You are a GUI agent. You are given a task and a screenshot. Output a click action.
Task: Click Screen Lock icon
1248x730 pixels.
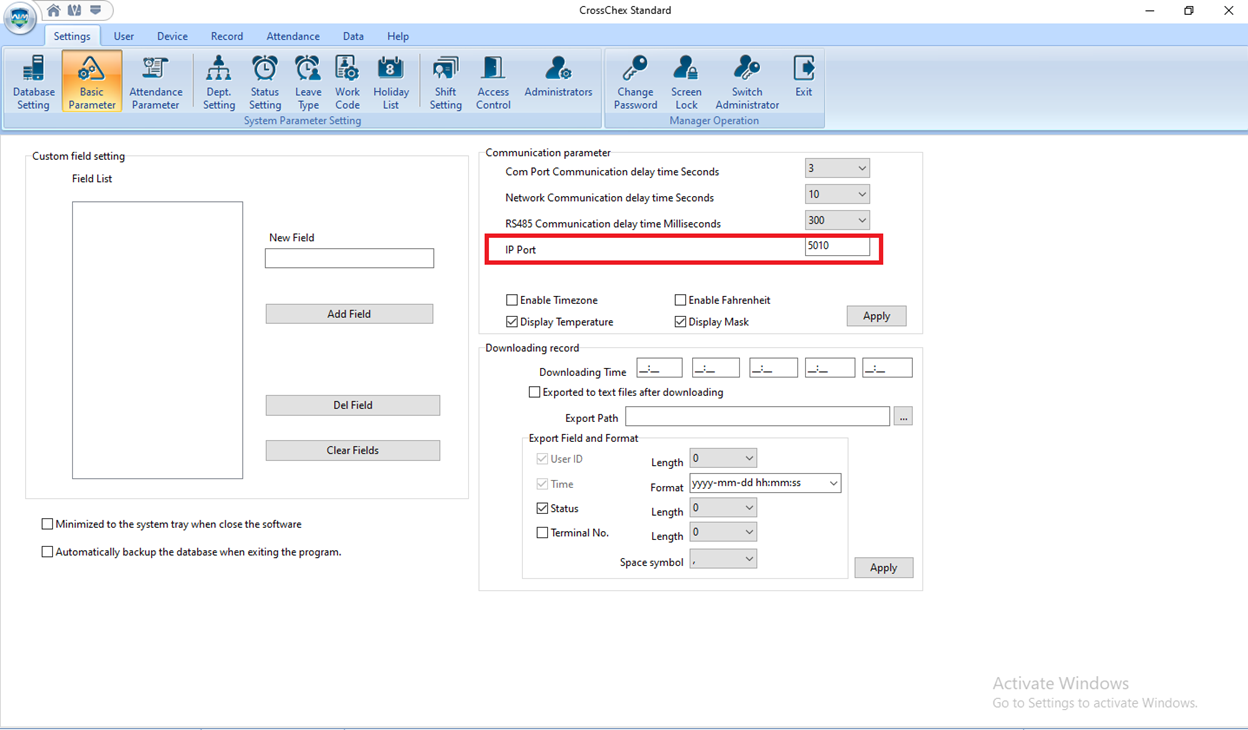pyautogui.click(x=686, y=81)
